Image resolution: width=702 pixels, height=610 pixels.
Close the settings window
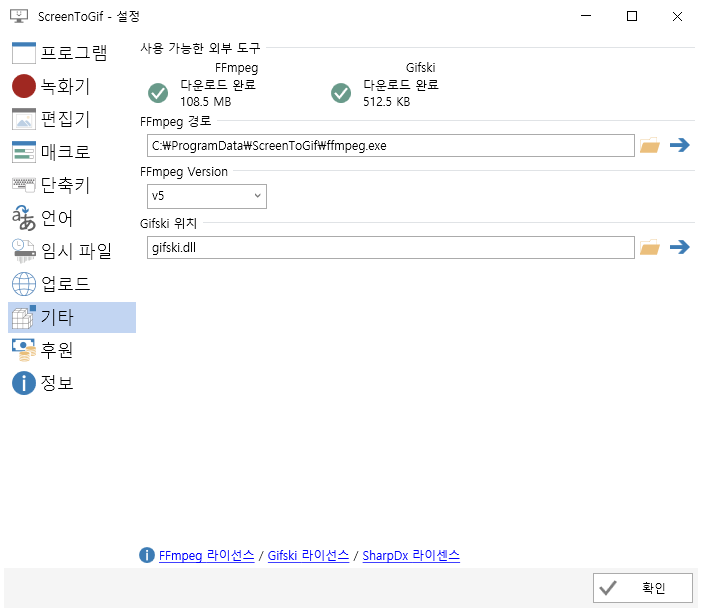pyautogui.click(x=677, y=17)
